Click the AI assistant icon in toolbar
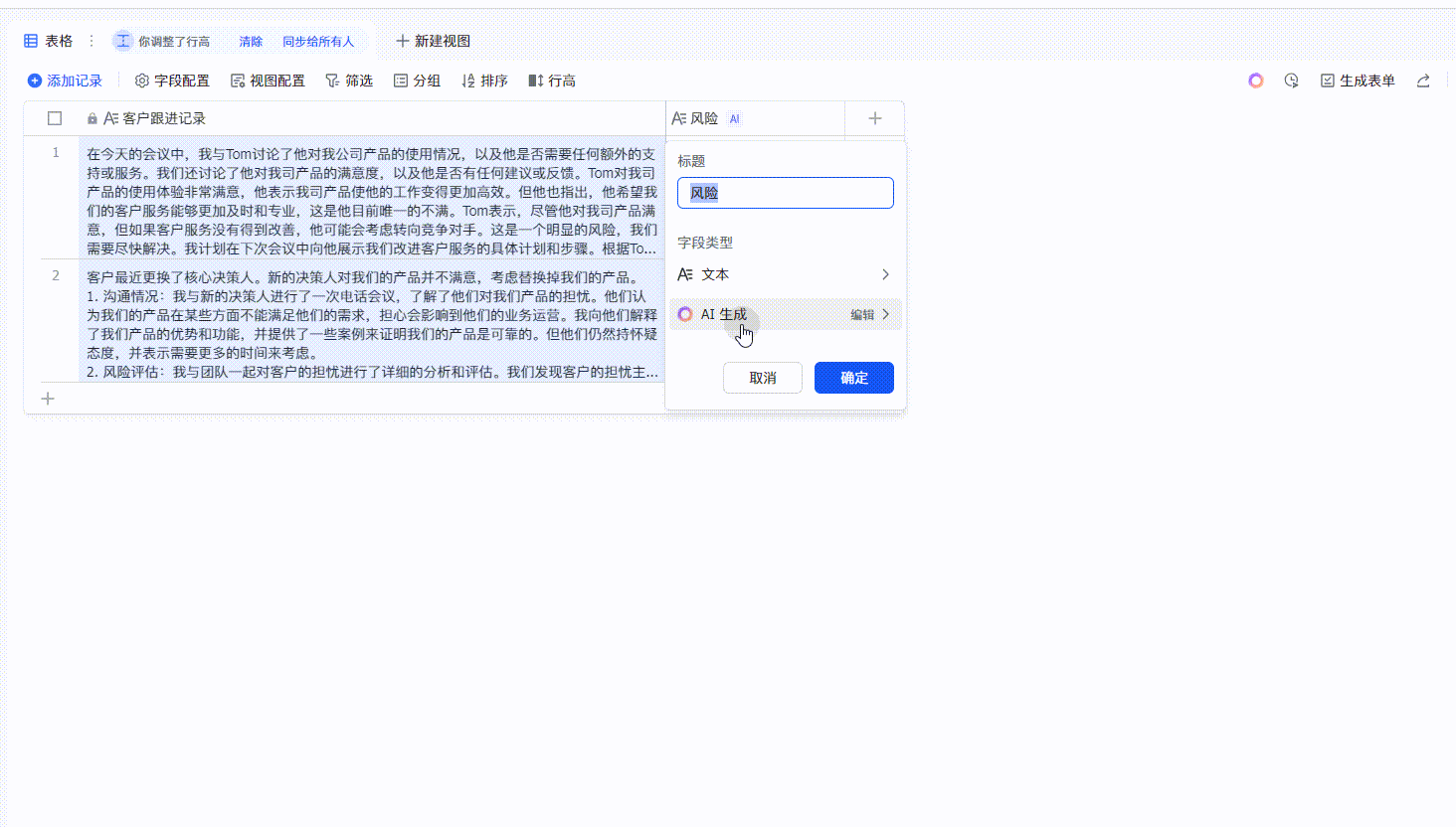The height and width of the screenshot is (827, 1456). tap(1256, 81)
